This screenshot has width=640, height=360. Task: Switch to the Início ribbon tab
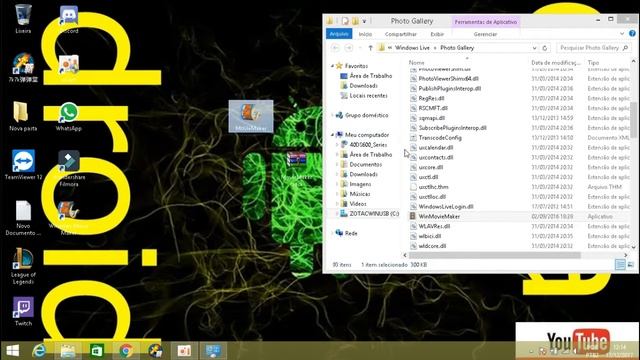click(x=365, y=34)
